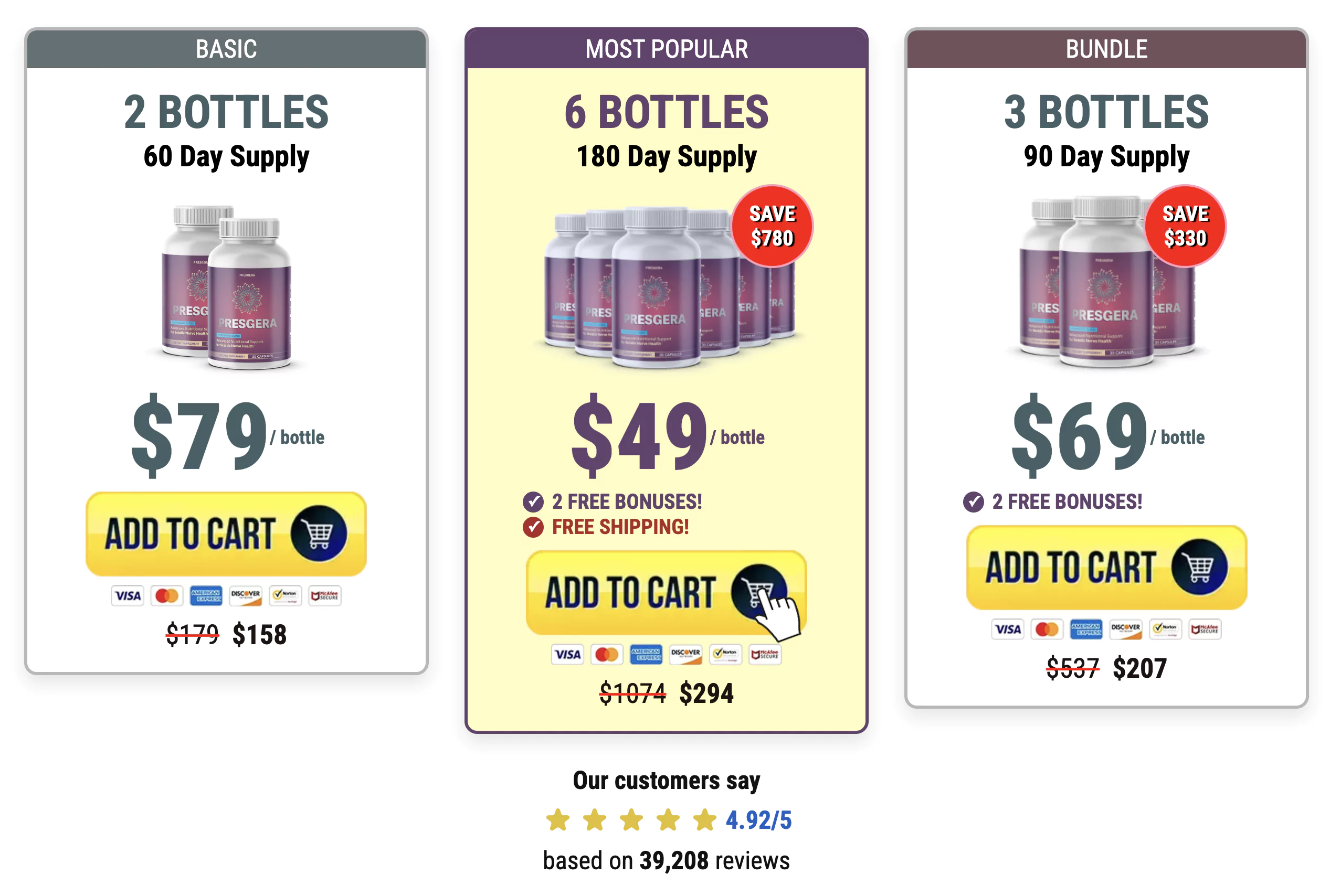Click the Discover icon under 6 Bottles
The height and width of the screenshot is (896, 1330).
click(x=685, y=654)
